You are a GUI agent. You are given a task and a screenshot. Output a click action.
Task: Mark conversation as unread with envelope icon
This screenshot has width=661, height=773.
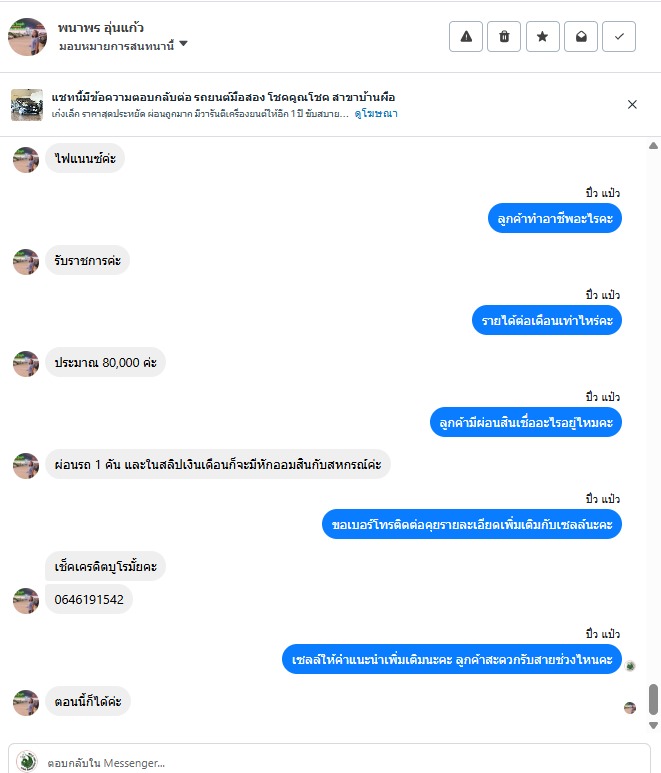pos(581,36)
